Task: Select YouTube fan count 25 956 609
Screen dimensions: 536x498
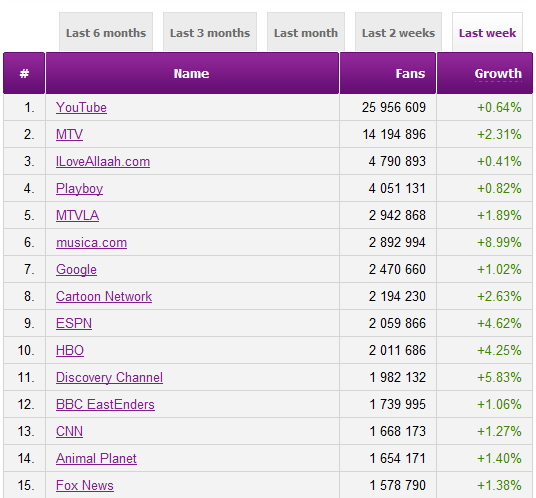Action: click(394, 107)
